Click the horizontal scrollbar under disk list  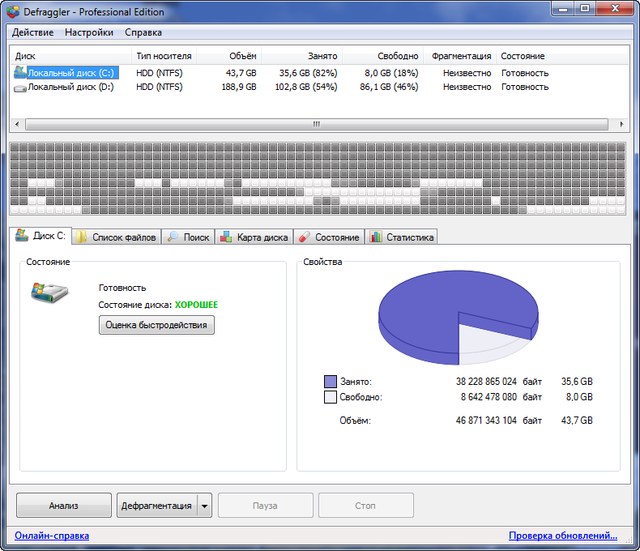click(x=316, y=125)
